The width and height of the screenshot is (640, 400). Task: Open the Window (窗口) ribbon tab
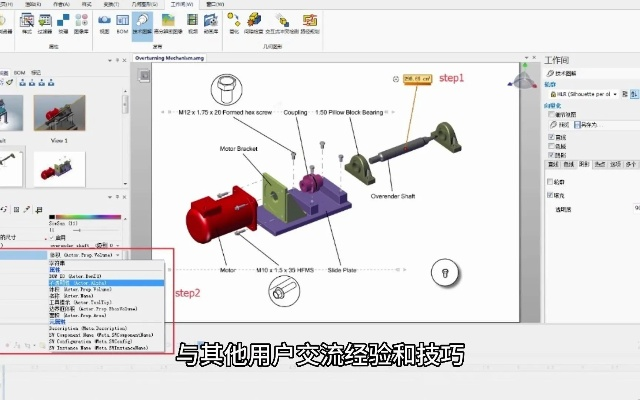point(215,4)
